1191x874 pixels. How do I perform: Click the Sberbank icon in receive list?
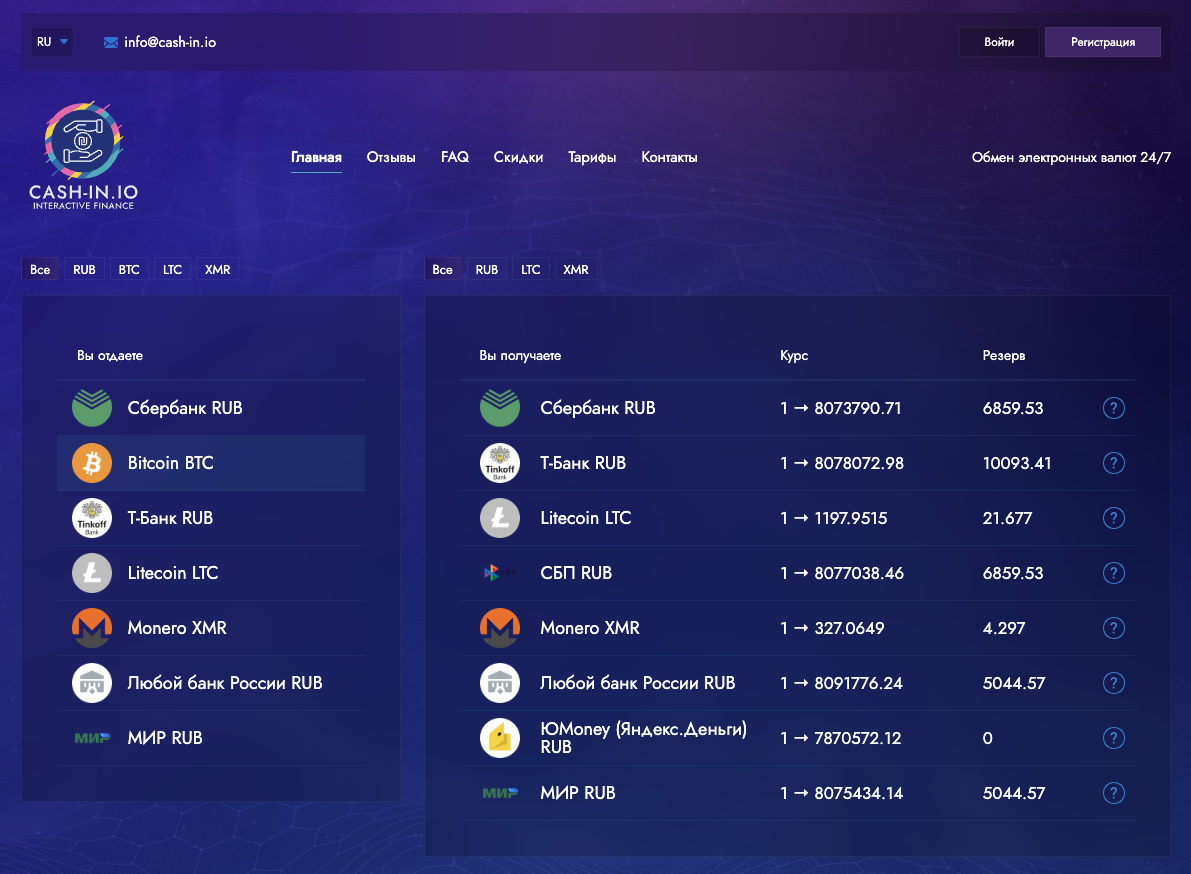(x=500, y=408)
